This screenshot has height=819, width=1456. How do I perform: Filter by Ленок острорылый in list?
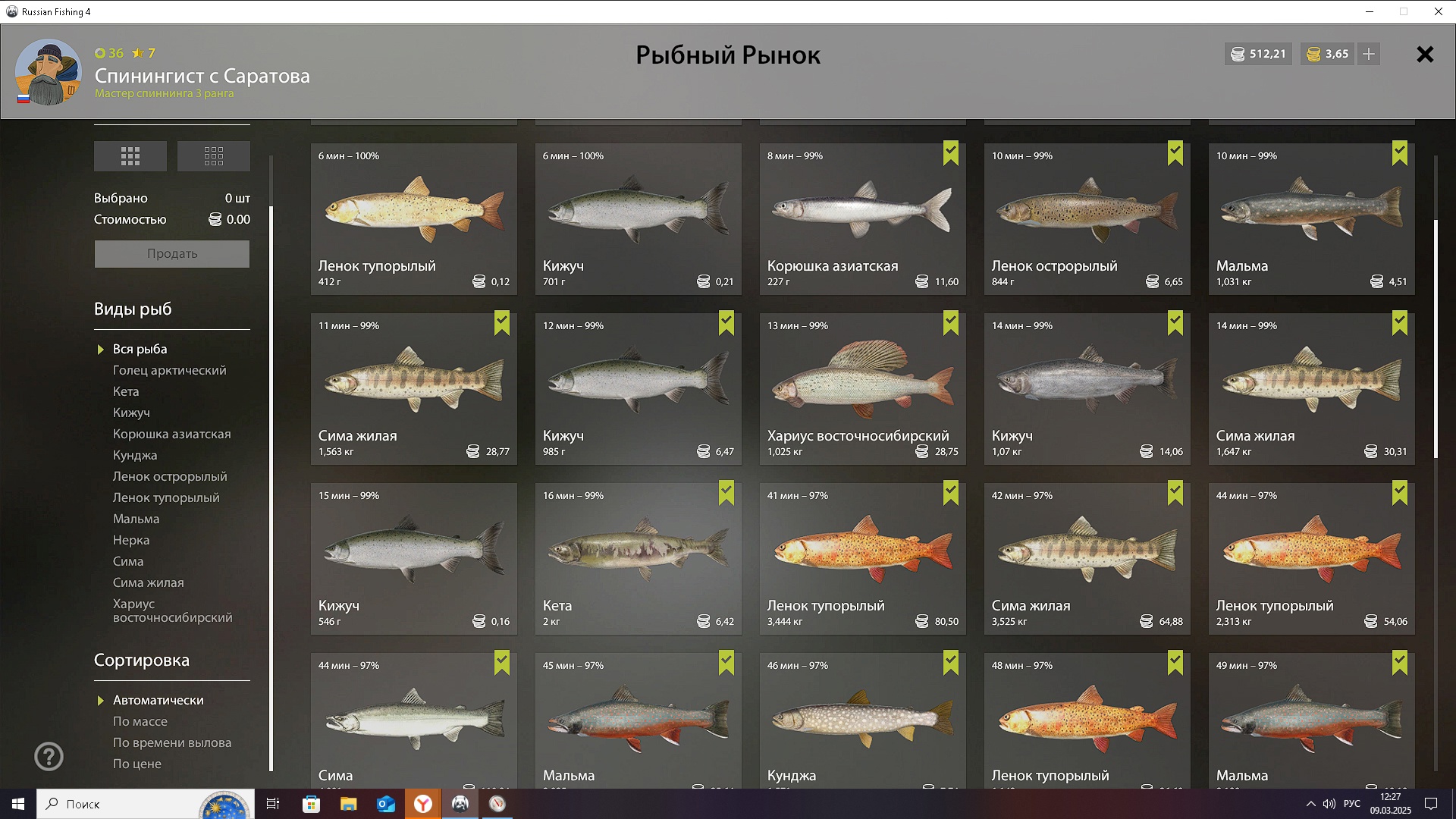pyautogui.click(x=170, y=476)
